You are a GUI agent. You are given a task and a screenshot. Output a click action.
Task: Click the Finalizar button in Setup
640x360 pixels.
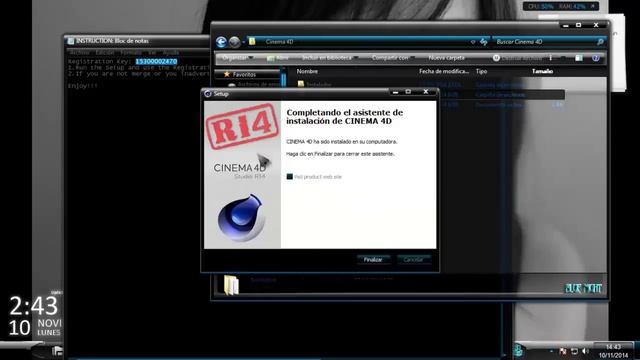tap(373, 260)
